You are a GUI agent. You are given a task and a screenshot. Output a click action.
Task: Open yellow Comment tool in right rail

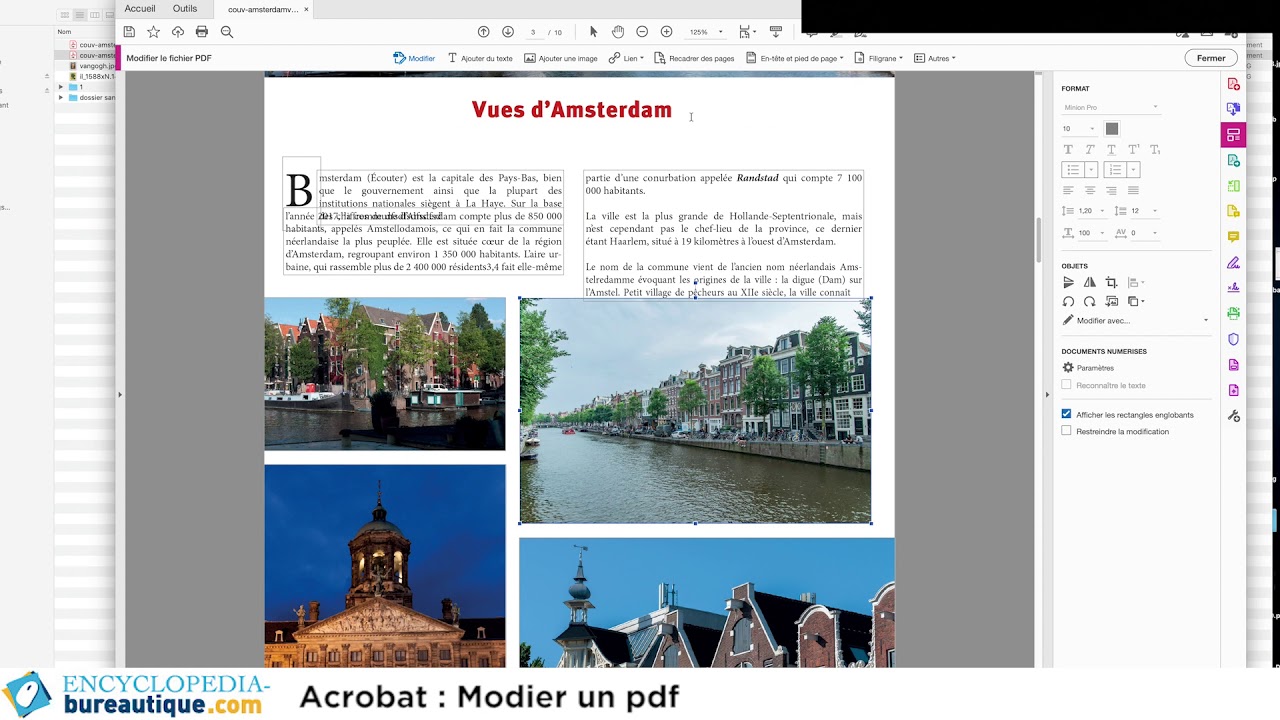pyautogui.click(x=1233, y=237)
